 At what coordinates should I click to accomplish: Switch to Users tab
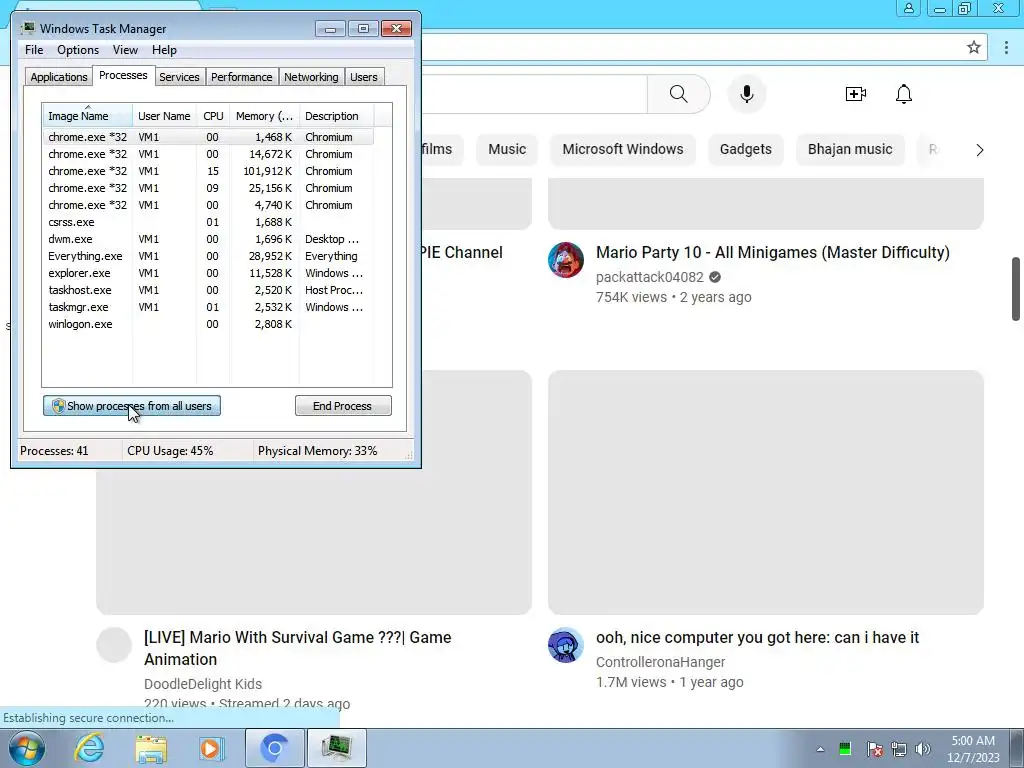(x=363, y=77)
